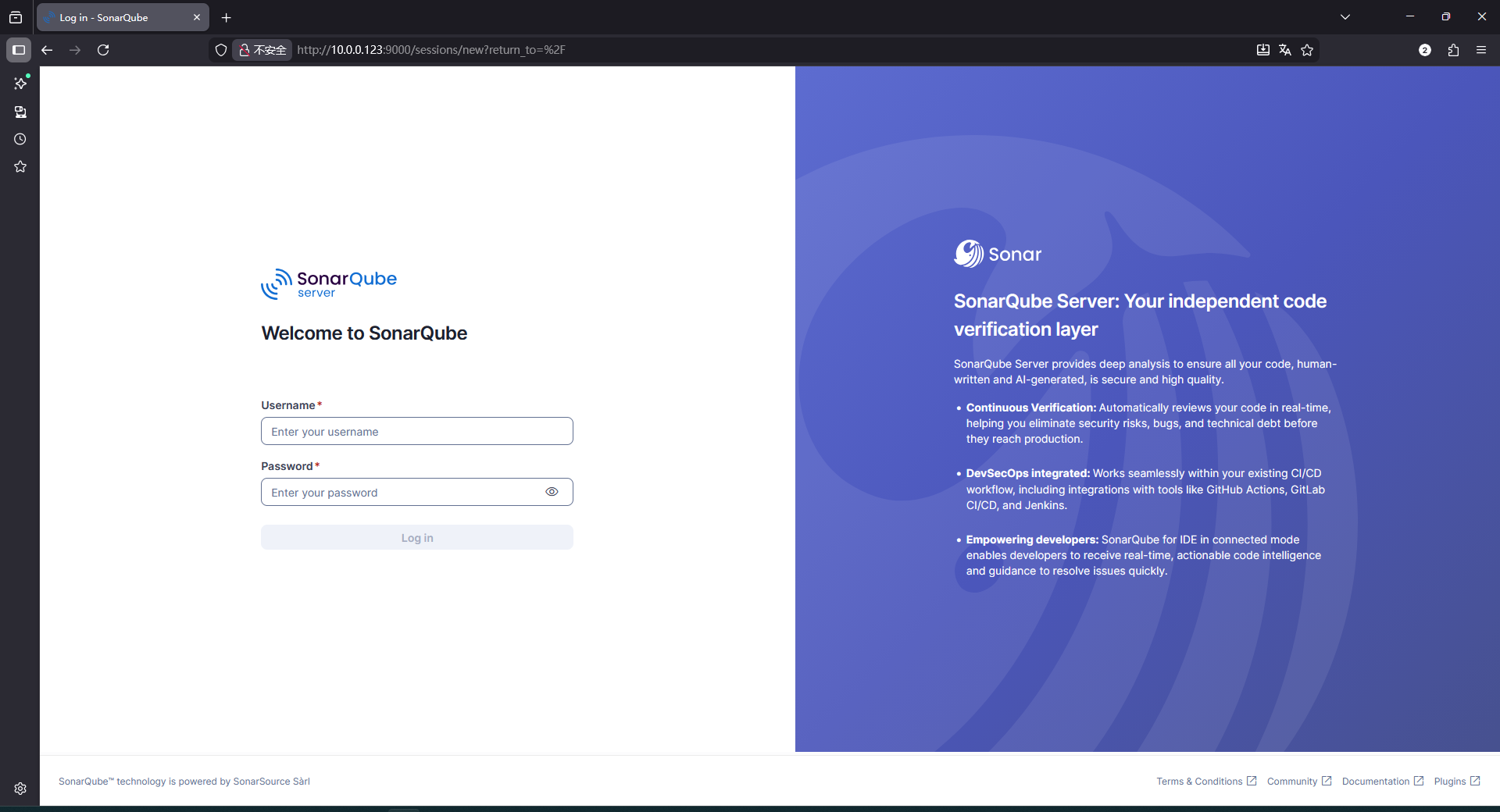Viewport: 1500px width, 812px height.
Task: Click the recent tabs icon at top left
Action: [16, 17]
